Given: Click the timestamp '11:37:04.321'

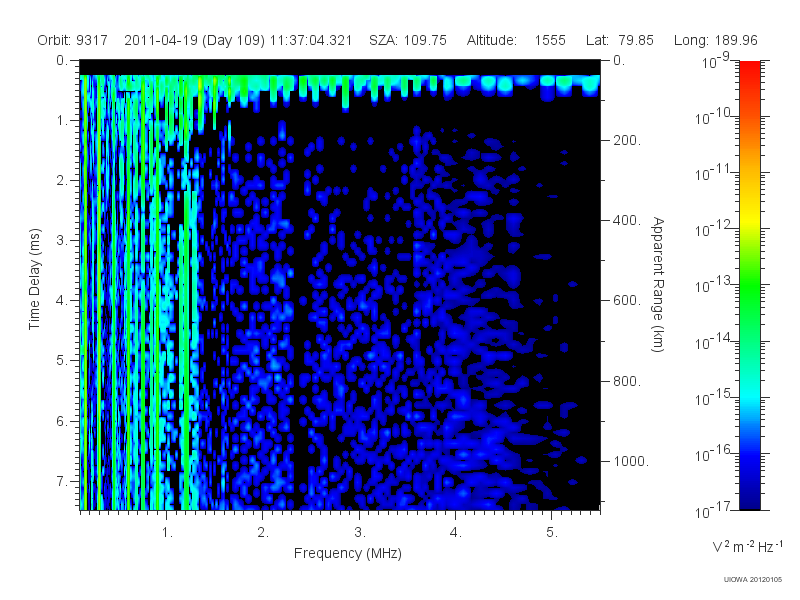Looking at the screenshot, I should click(x=311, y=40).
